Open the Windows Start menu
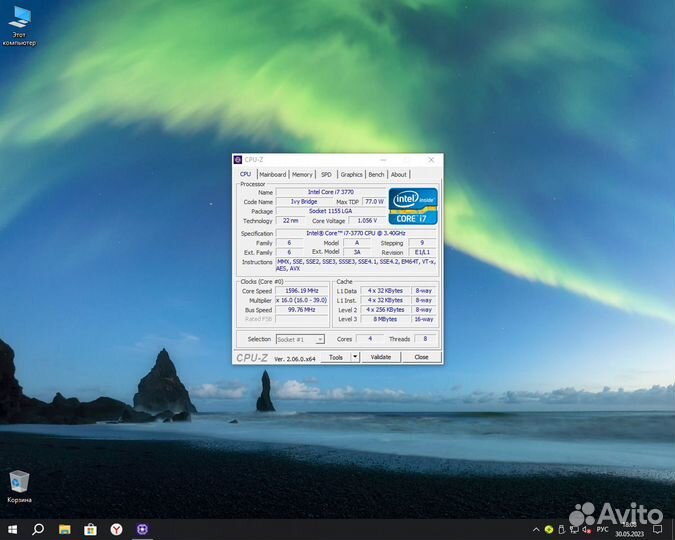675x540 pixels. click(13, 529)
